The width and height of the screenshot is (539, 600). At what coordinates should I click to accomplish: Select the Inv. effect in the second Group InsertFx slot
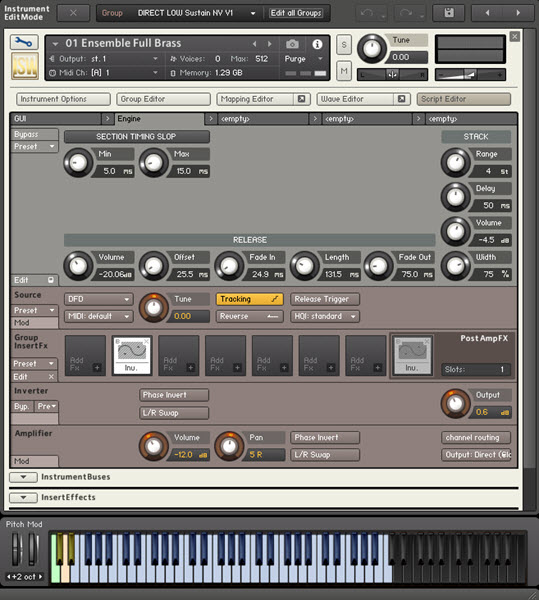click(x=132, y=355)
